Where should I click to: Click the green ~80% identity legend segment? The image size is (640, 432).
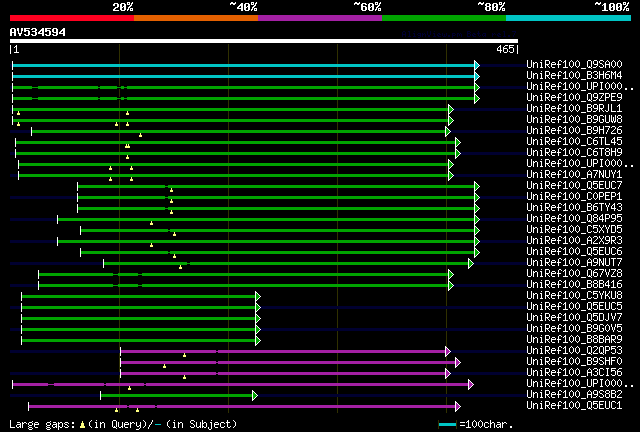(444, 18)
